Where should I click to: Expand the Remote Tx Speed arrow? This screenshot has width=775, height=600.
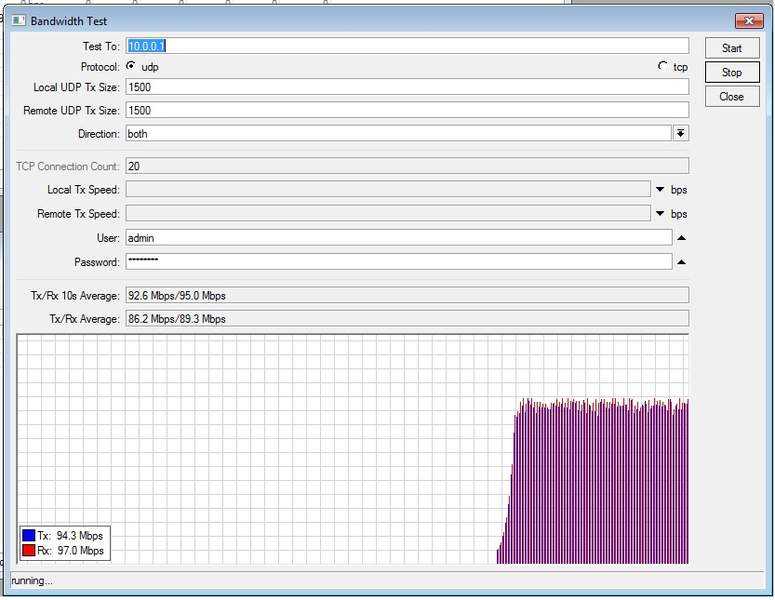(x=660, y=214)
